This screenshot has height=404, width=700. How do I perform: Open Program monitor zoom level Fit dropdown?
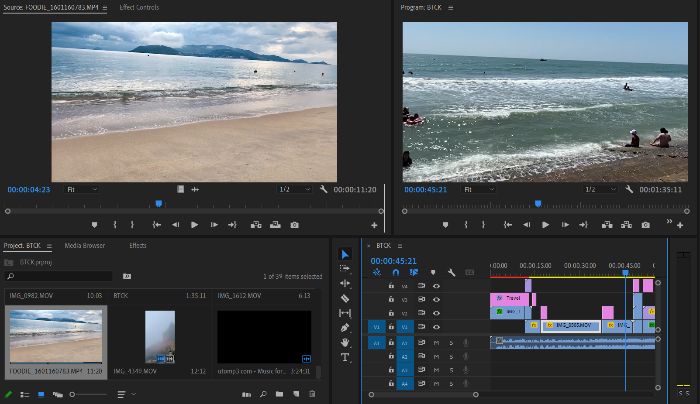tap(479, 189)
